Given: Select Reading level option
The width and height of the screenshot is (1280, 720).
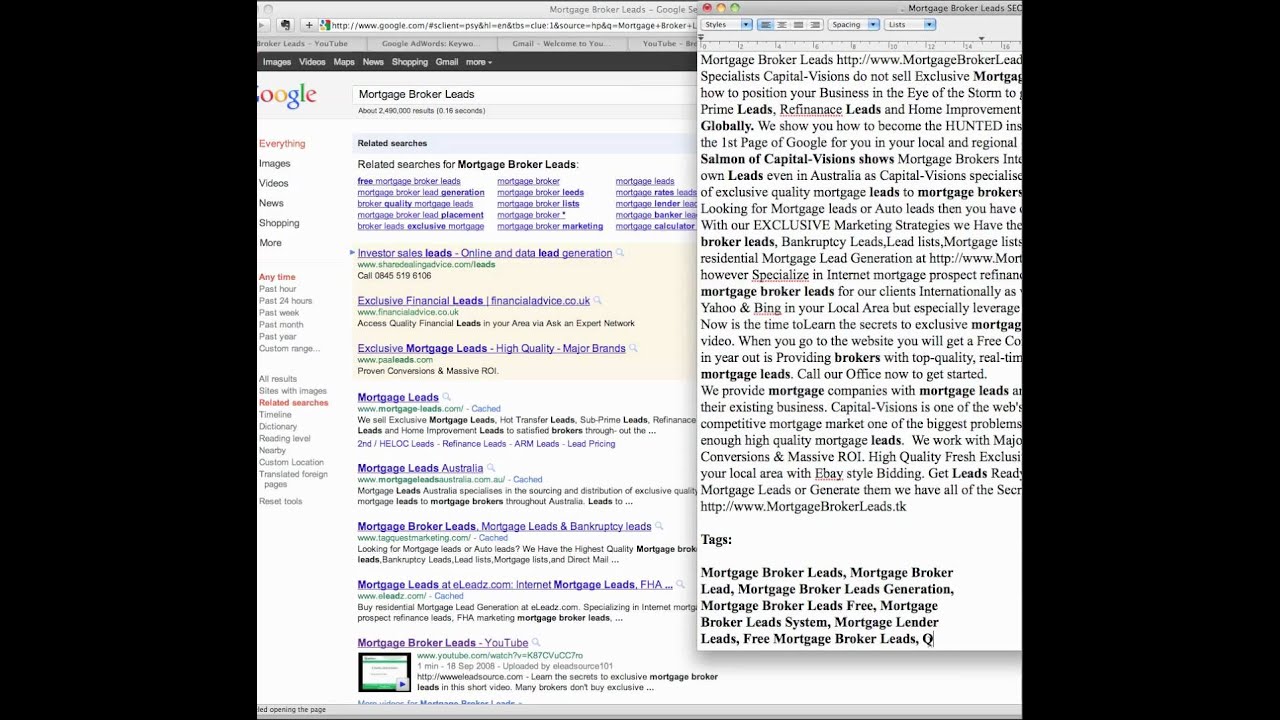Looking at the screenshot, I should pyautogui.click(x=285, y=439).
